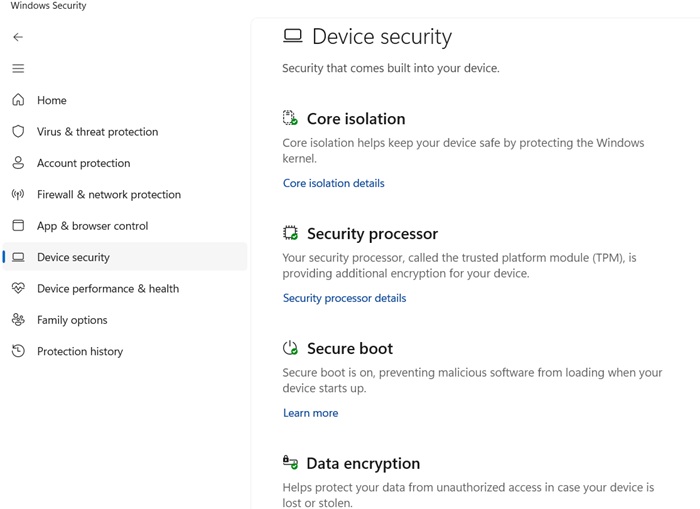This screenshot has width=700, height=509.
Task: Open Security processor details link
Action: point(345,298)
